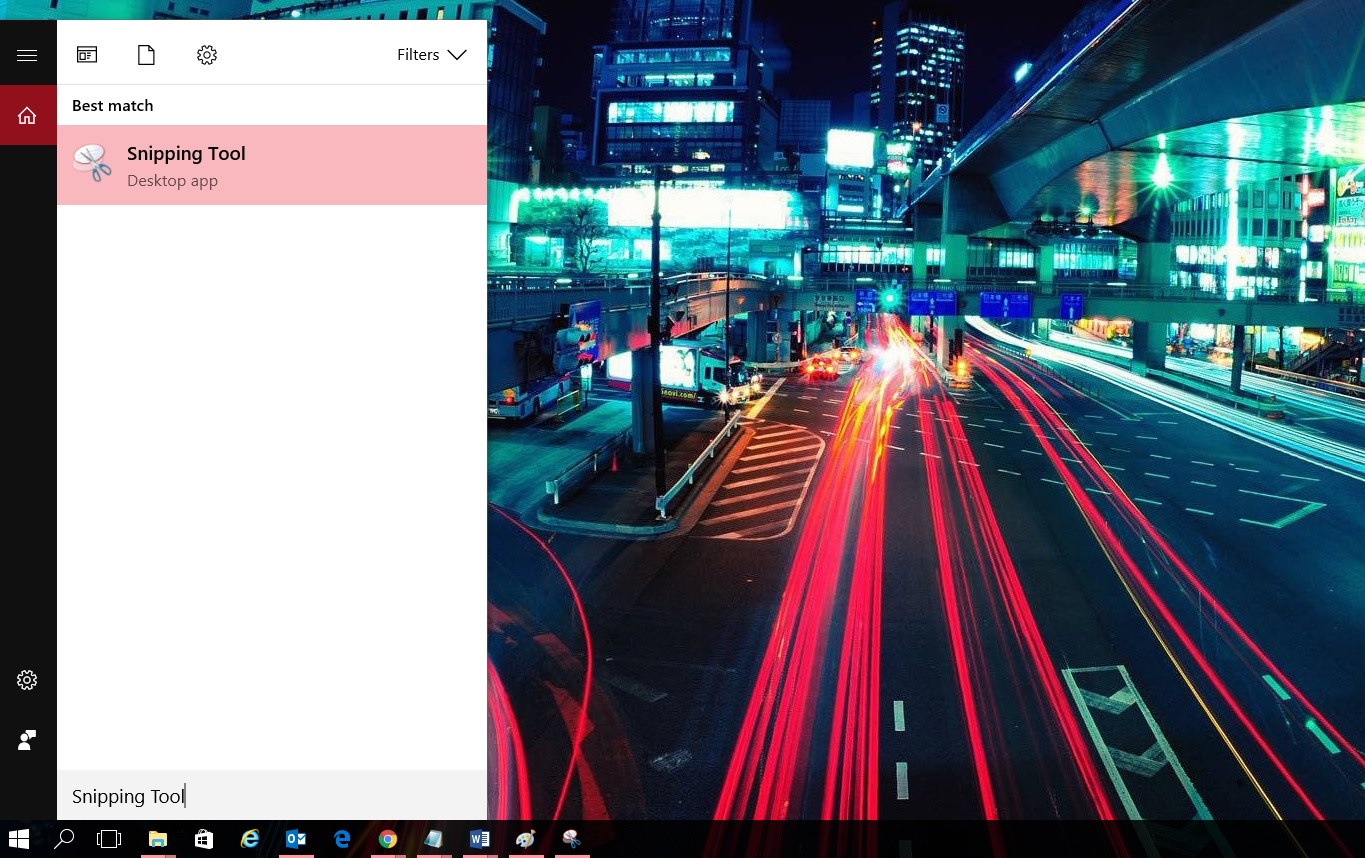Open Internet Explorer from the taskbar
The width and height of the screenshot is (1365, 858).
pyautogui.click(x=250, y=839)
